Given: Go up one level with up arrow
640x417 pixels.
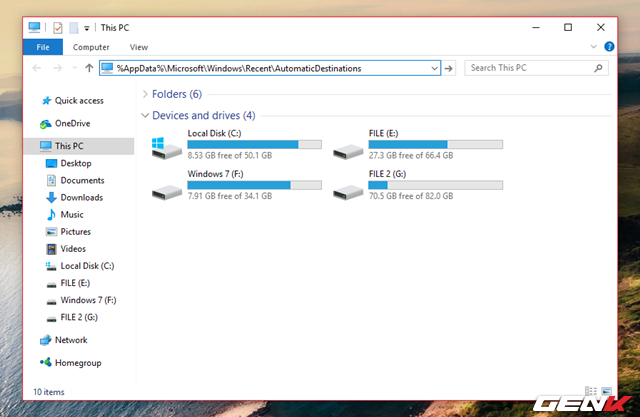Looking at the screenshot, I should point(89,68).
